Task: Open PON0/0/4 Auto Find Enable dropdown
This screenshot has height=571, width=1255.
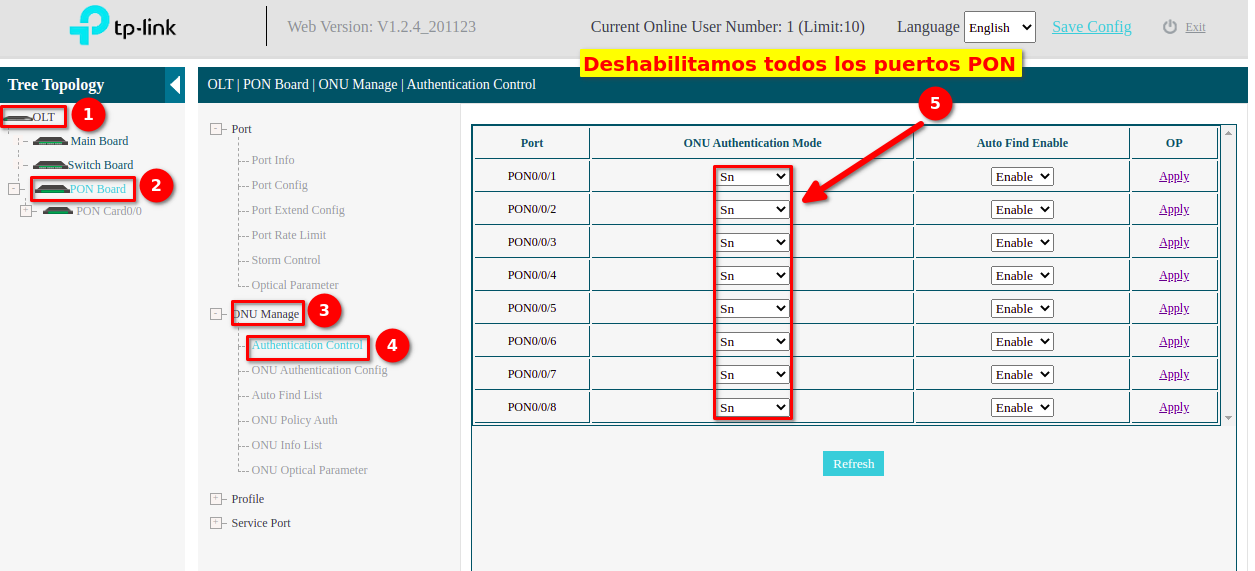Action: point(1021,276)
